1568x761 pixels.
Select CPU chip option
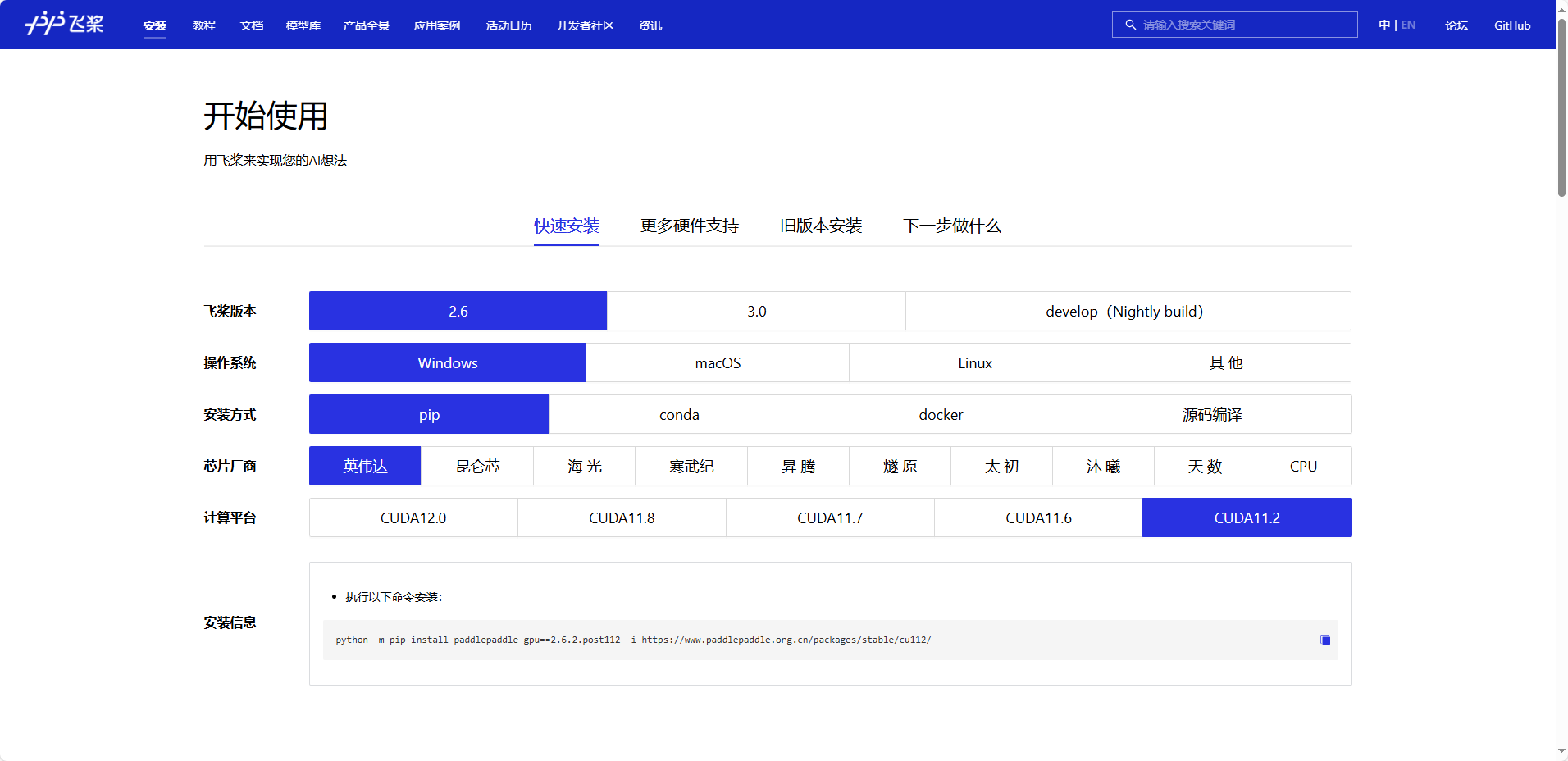pos(1304,466)
